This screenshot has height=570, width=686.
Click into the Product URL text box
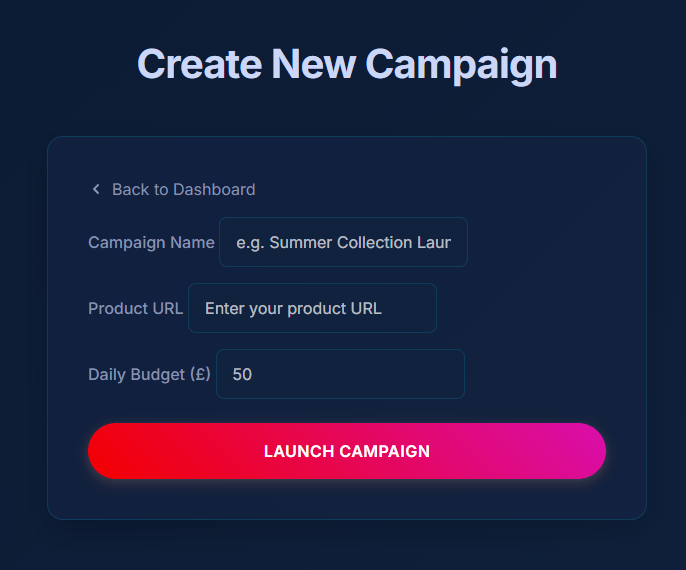[x=312, y=308]
